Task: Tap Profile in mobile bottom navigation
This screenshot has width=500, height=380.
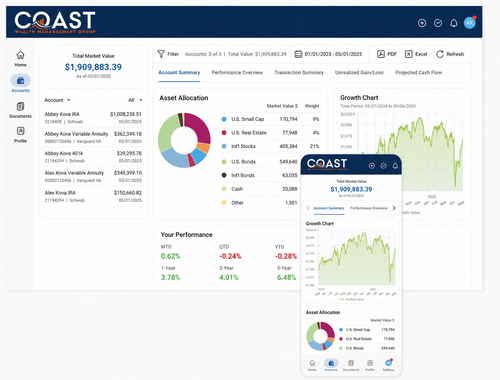Action: (370, 365)
